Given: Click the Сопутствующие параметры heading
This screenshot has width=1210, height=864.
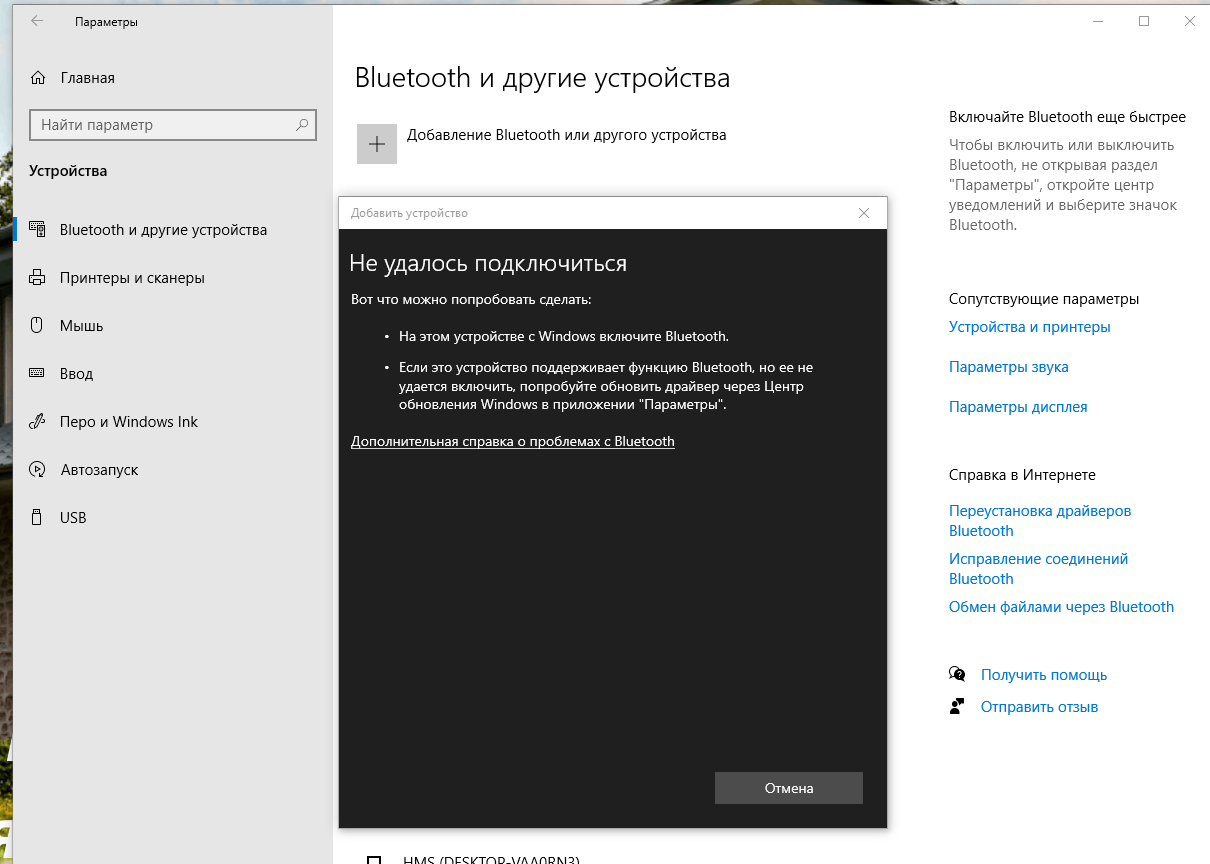Looking at the screenshot, I should tap(1044, 299).
